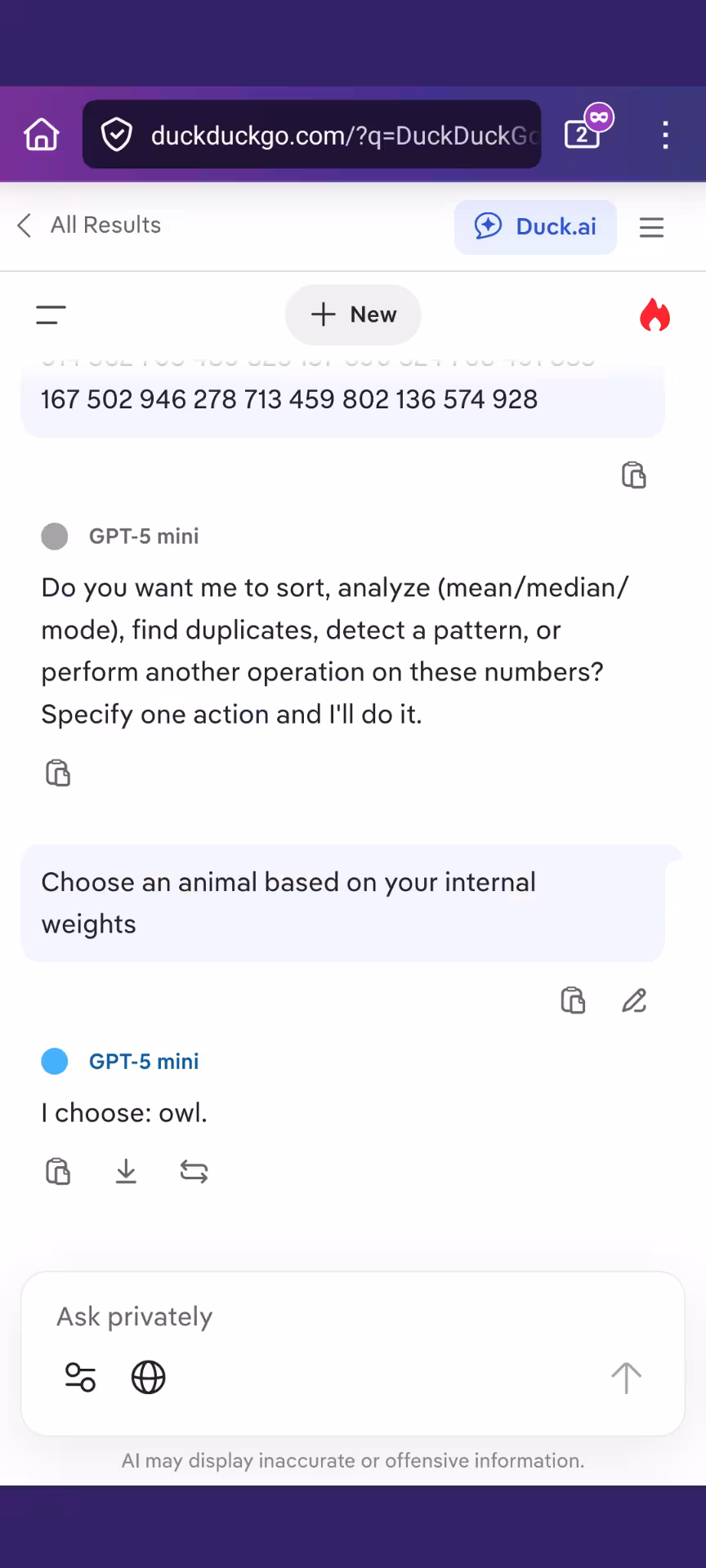Go back to All Results
The width and height of the screenshot is (706, 1568).
pyautogui.click(x=89, y=225)
